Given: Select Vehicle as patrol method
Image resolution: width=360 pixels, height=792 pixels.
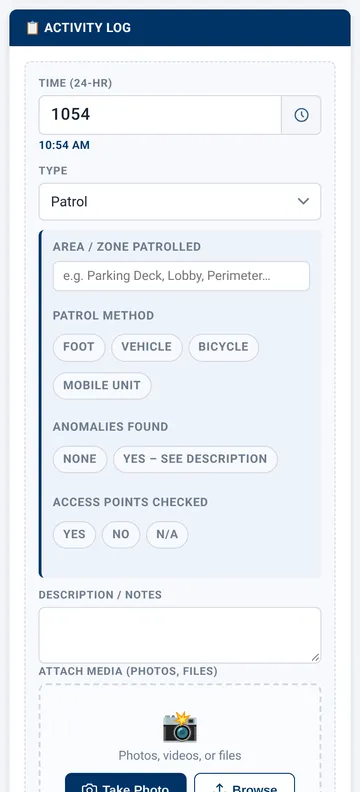Looking at the screenshot, I should (146, 347).
